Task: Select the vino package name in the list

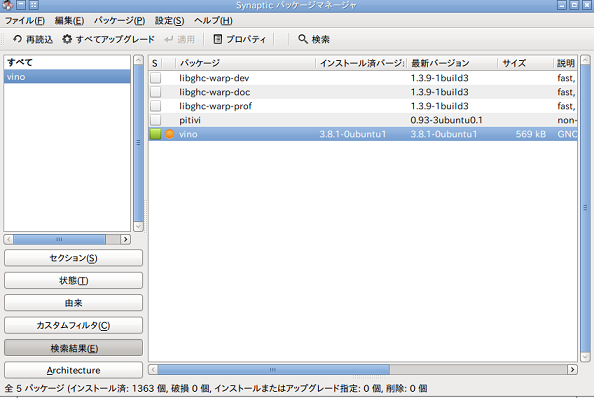Action: click(x=188, y=134)
